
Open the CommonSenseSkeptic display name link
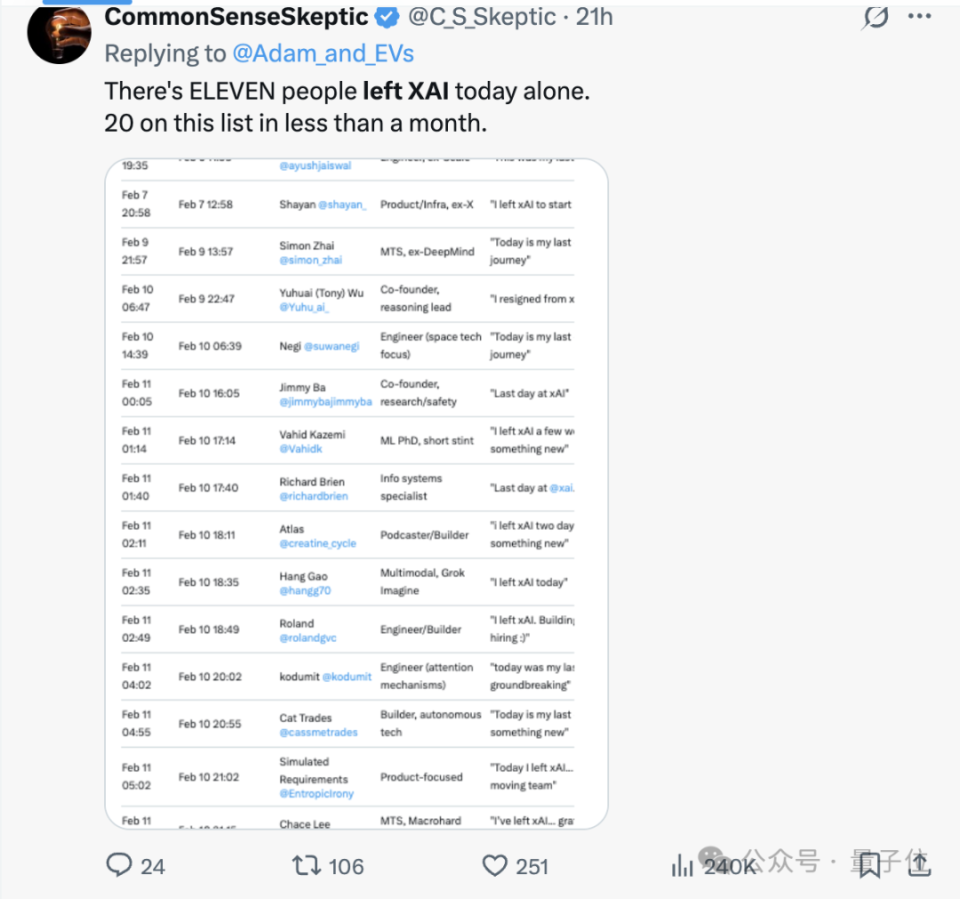click(236, 17)
